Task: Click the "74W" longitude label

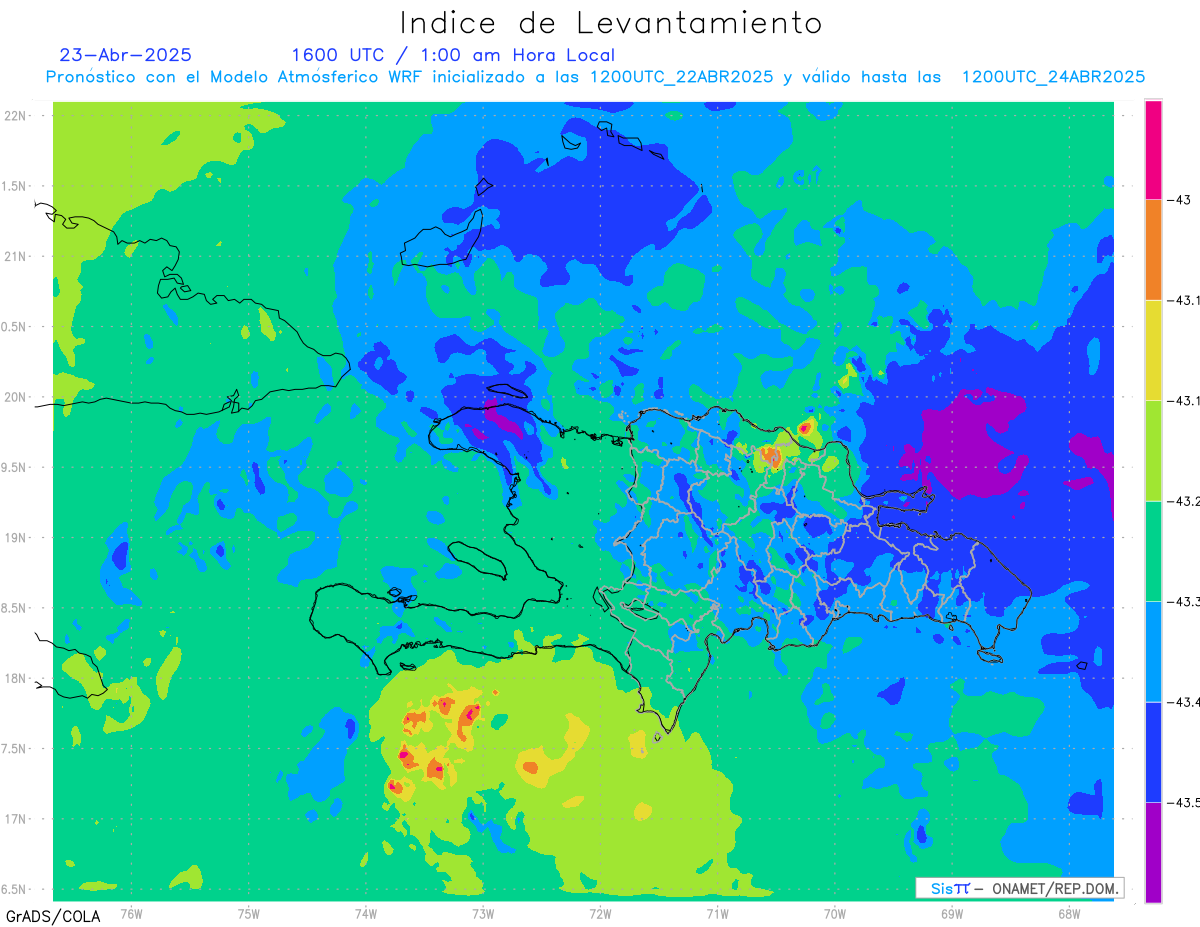Action: [x=366, y=913]
